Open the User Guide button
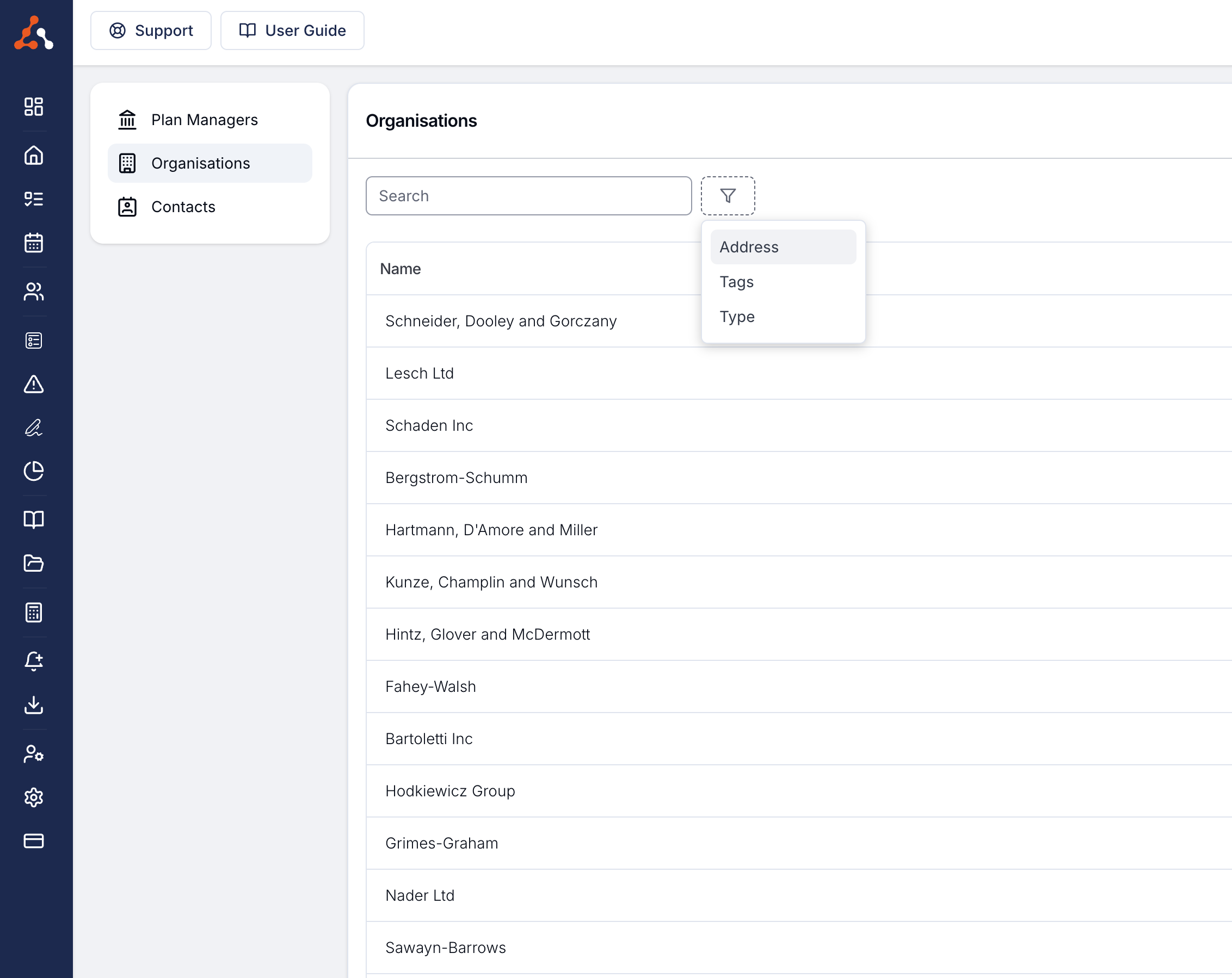 [292, 30]
